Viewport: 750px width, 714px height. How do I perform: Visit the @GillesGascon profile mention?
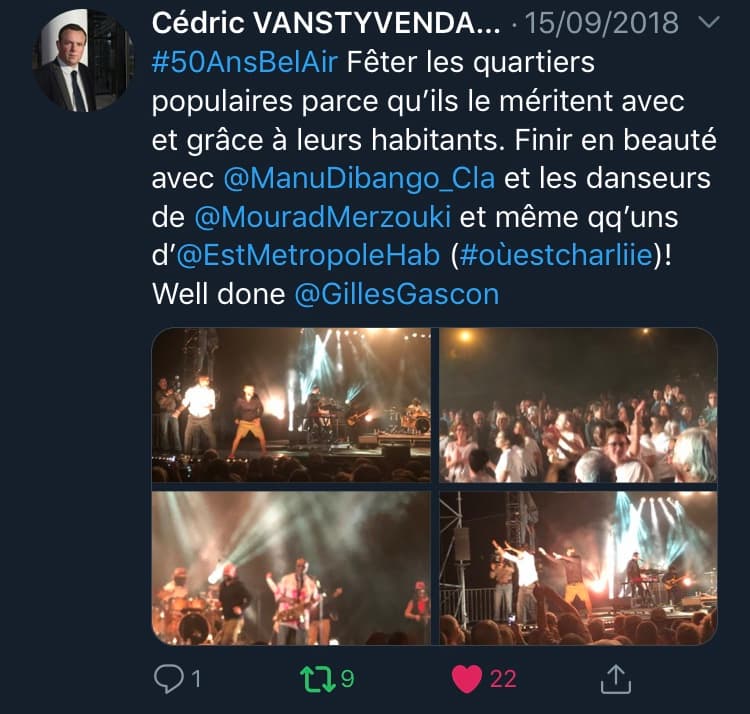(x=397, y=294)
